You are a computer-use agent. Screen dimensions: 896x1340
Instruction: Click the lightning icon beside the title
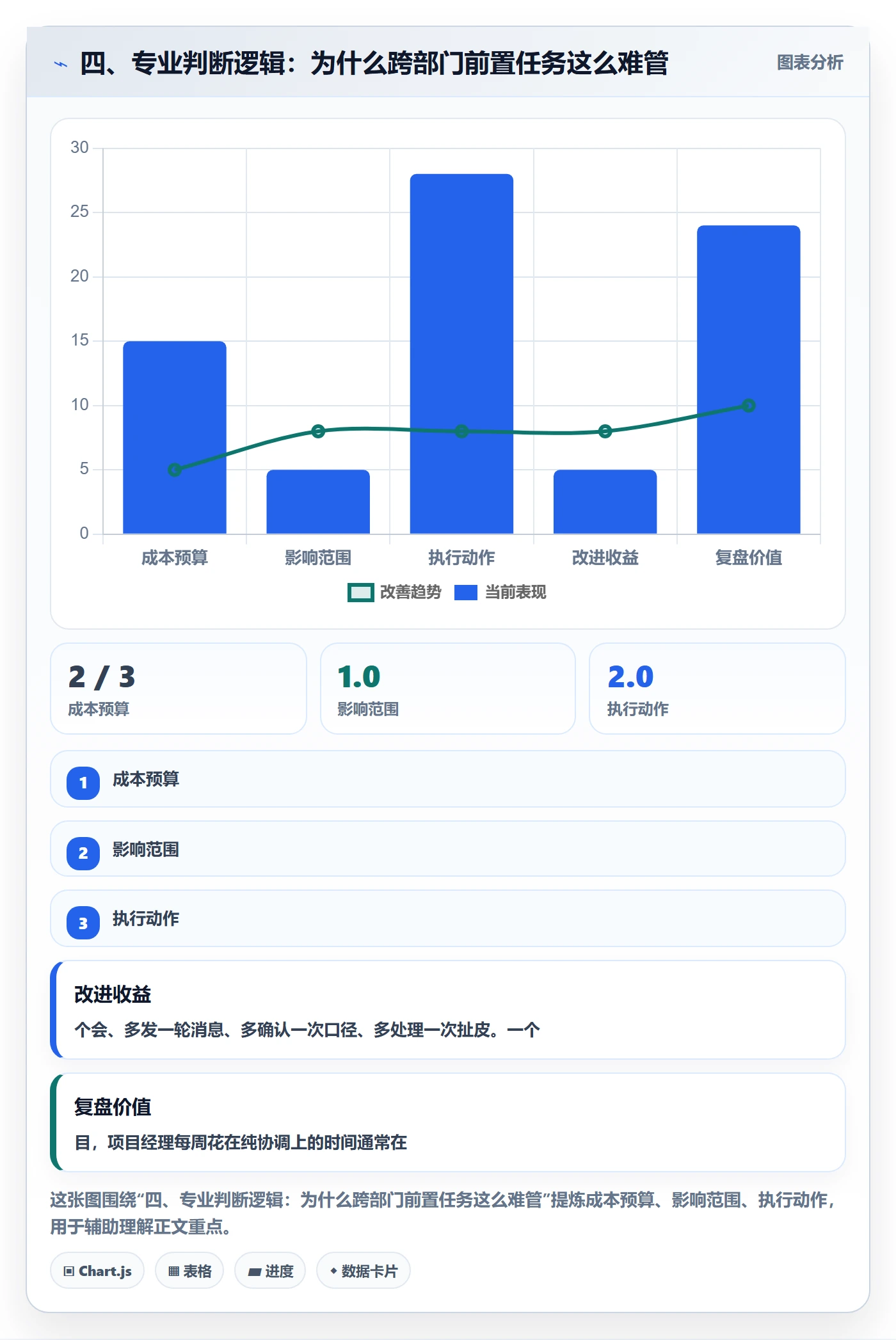60,64
